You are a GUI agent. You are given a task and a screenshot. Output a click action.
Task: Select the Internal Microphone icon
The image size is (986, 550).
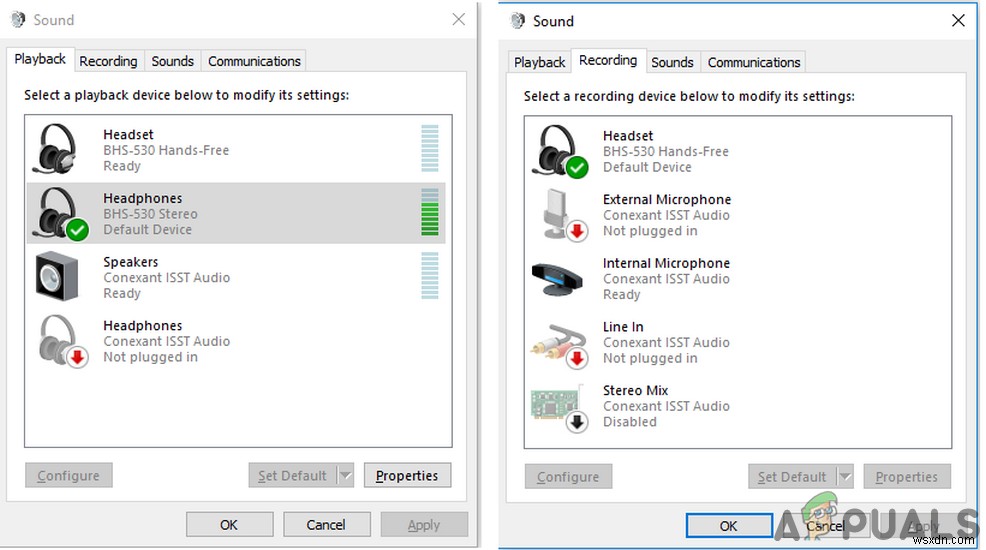(x=557, y=279)
